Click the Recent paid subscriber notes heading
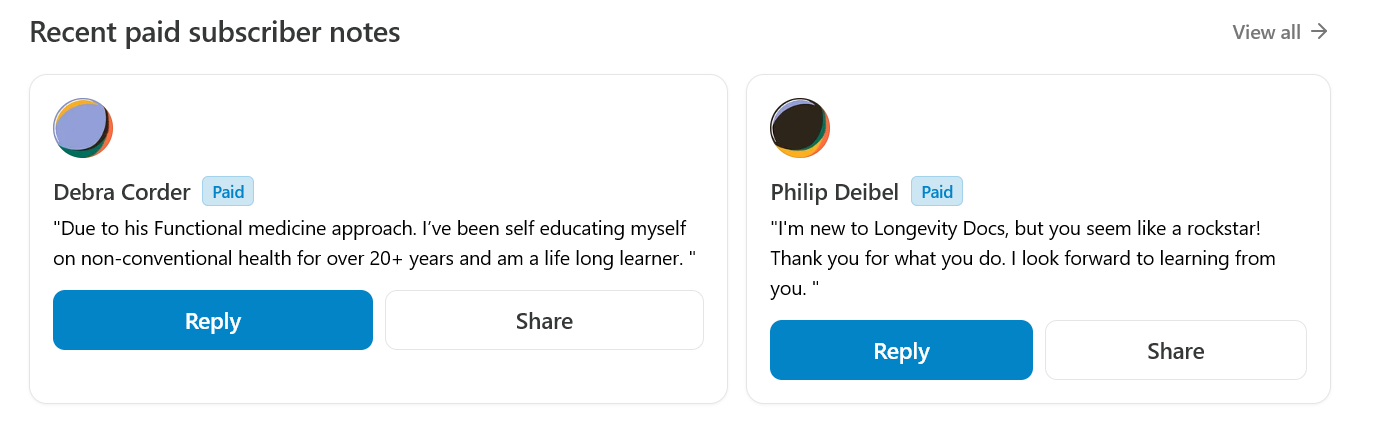The width and height of the screenshot is (1375, 426). (x=215, y=32)
